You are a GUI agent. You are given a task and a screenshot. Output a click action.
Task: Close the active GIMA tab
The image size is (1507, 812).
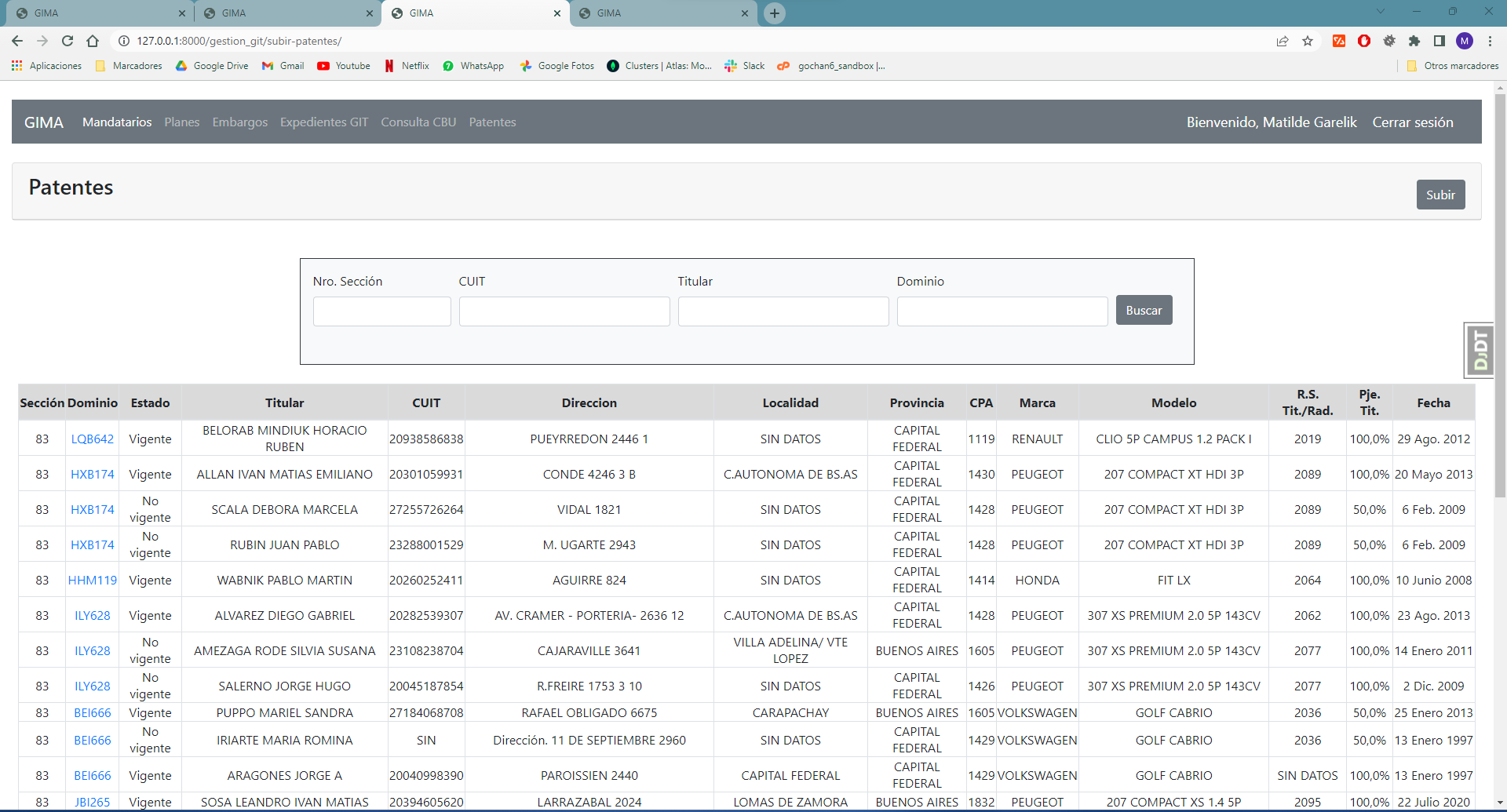[x=557, y=13]
